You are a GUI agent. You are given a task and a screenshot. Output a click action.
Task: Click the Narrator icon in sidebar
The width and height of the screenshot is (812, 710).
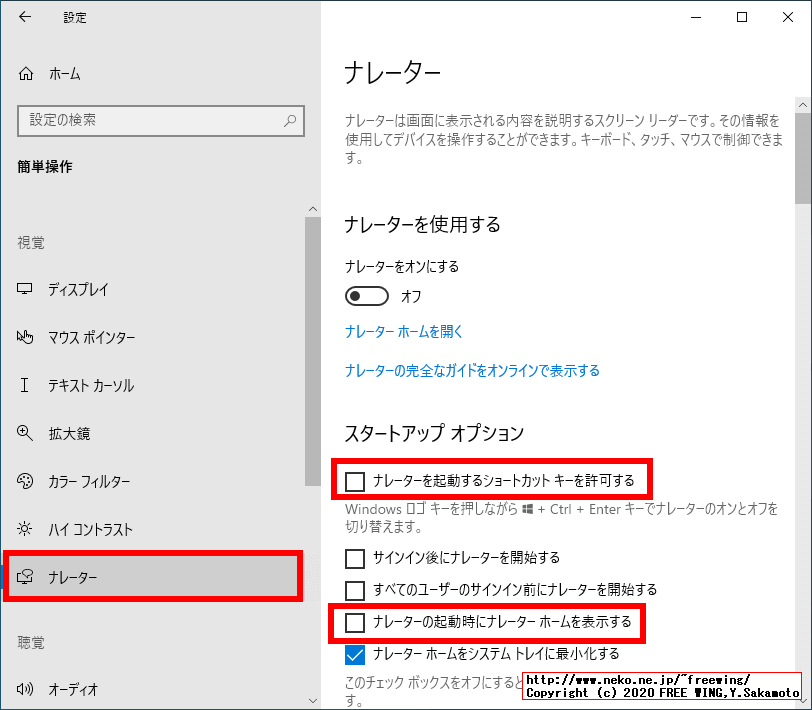(25, 576)
